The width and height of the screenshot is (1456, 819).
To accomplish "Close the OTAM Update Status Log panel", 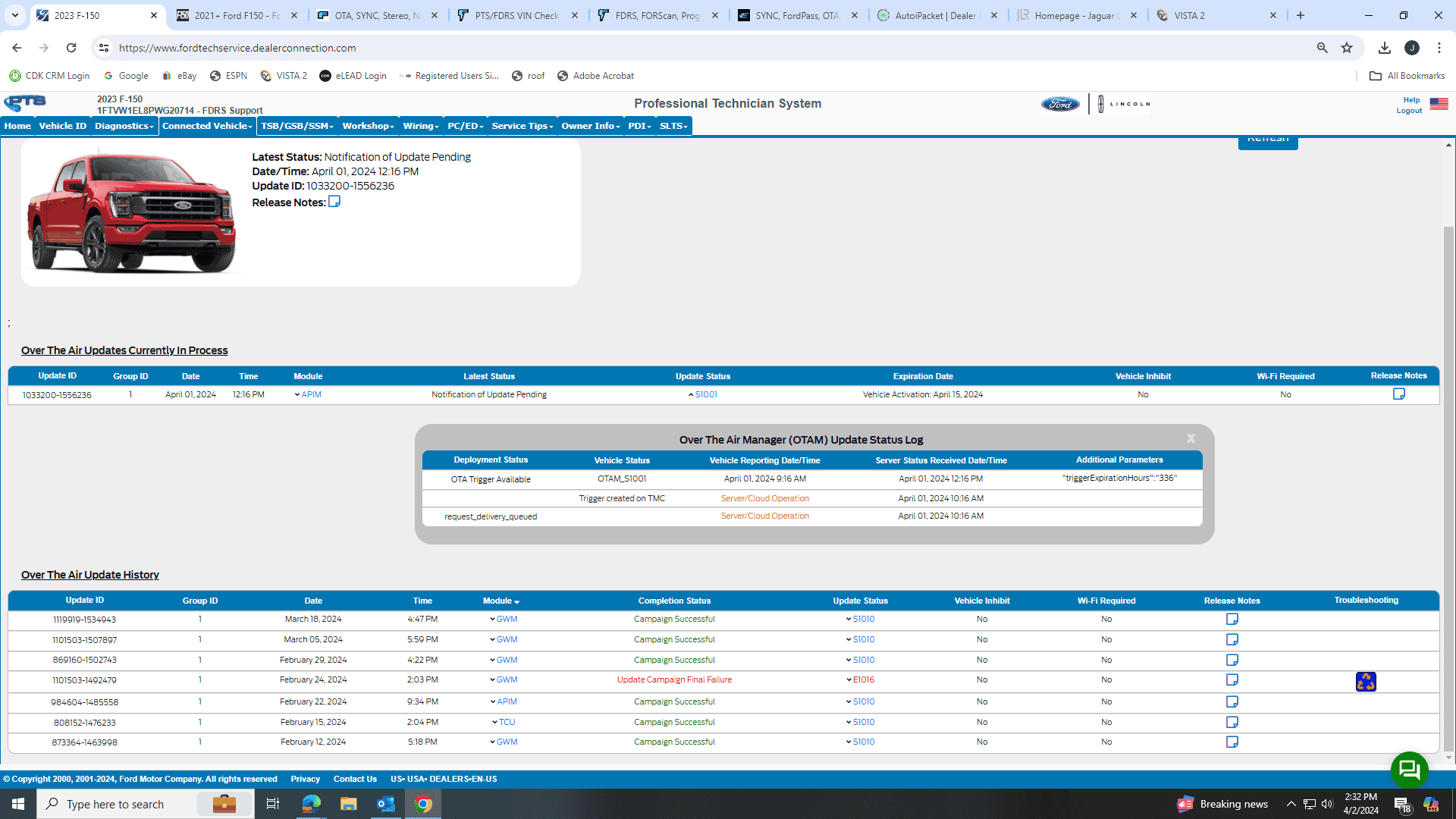I will click(x=1191, y=439).
